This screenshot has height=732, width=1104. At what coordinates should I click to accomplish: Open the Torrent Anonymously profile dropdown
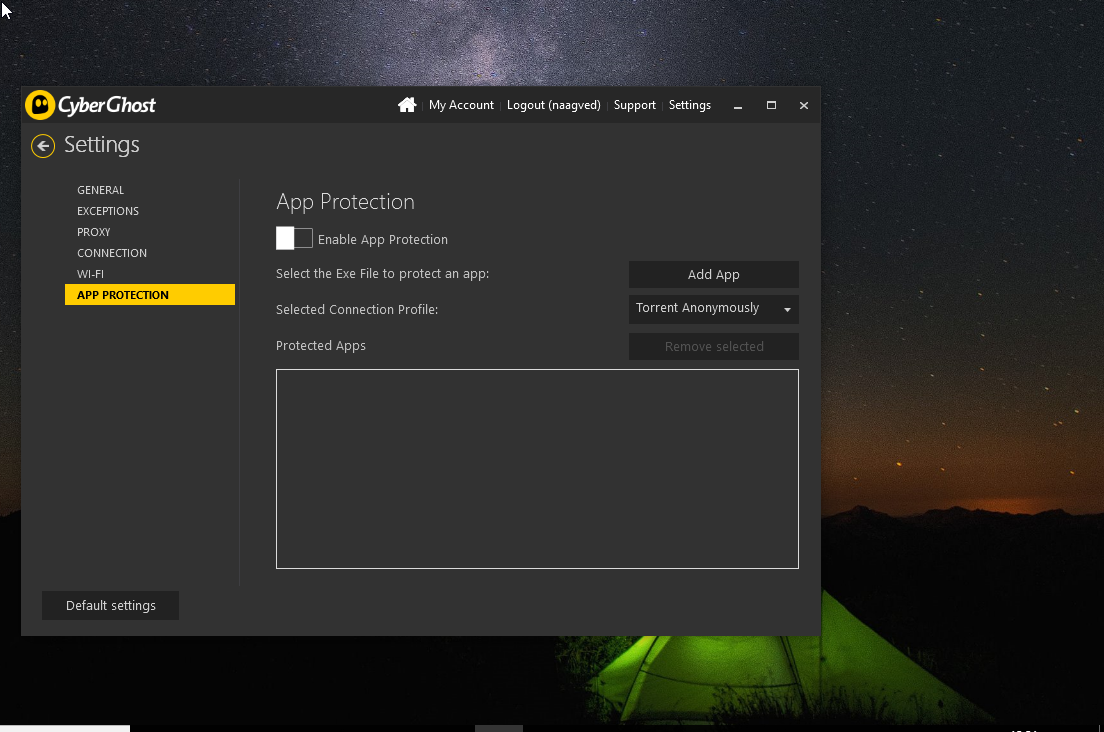click(x=713, y=309)
